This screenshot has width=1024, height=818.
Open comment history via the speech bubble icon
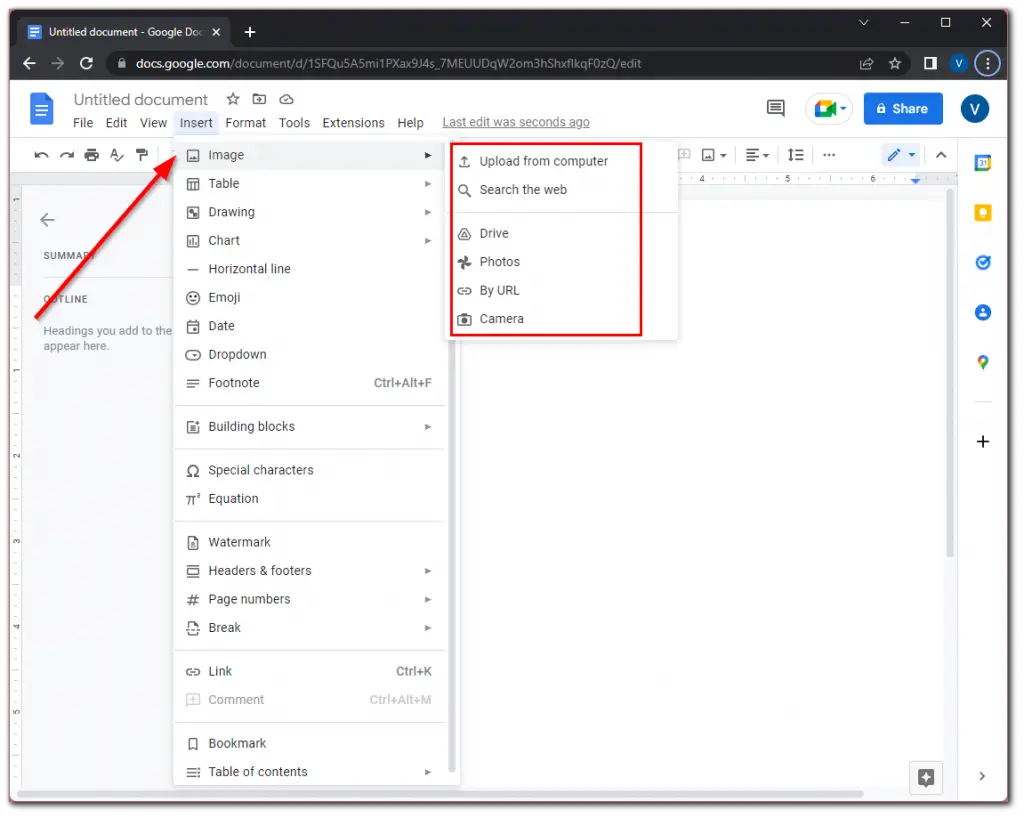775,108
